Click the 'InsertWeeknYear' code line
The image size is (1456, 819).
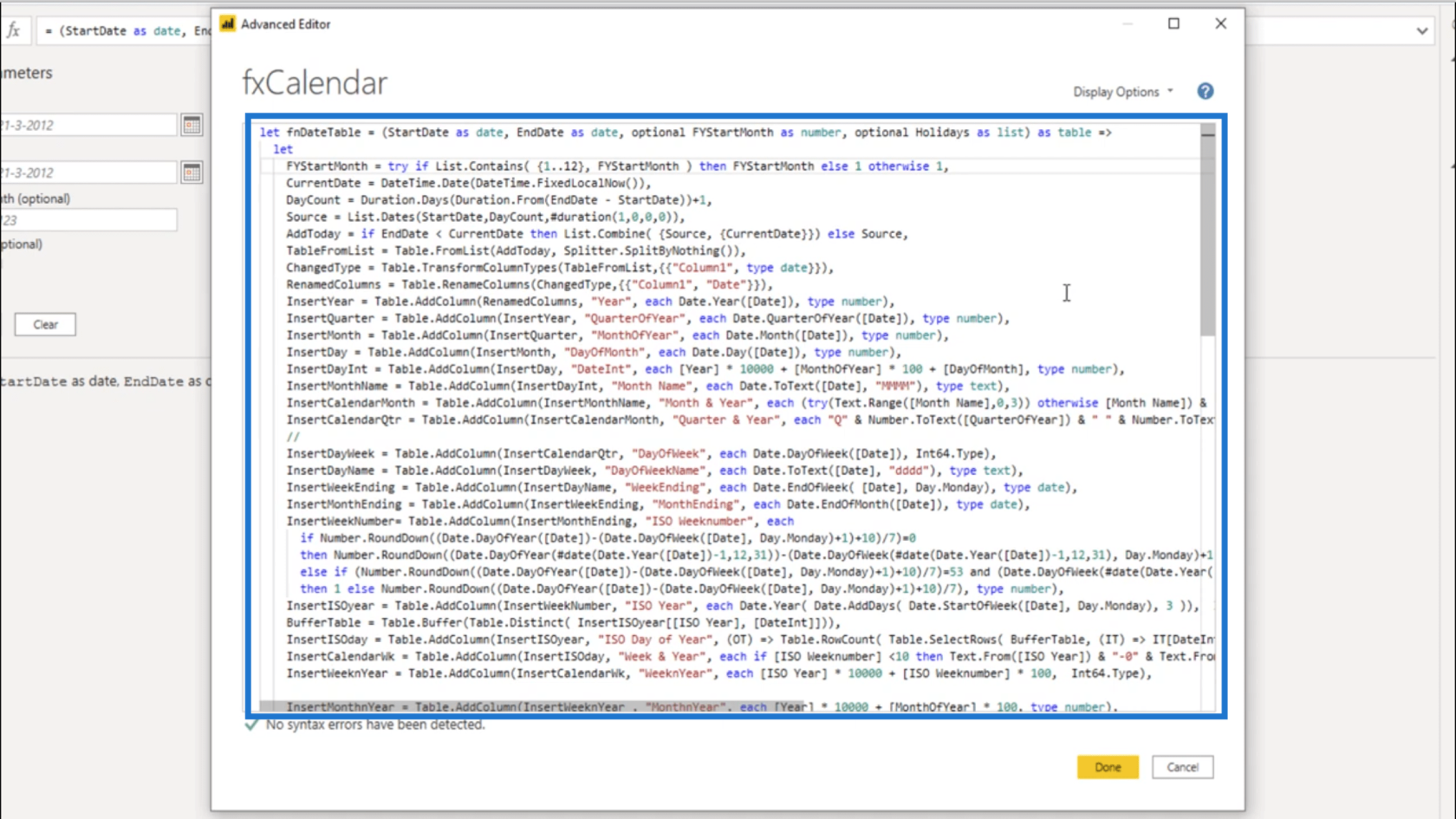718,673
